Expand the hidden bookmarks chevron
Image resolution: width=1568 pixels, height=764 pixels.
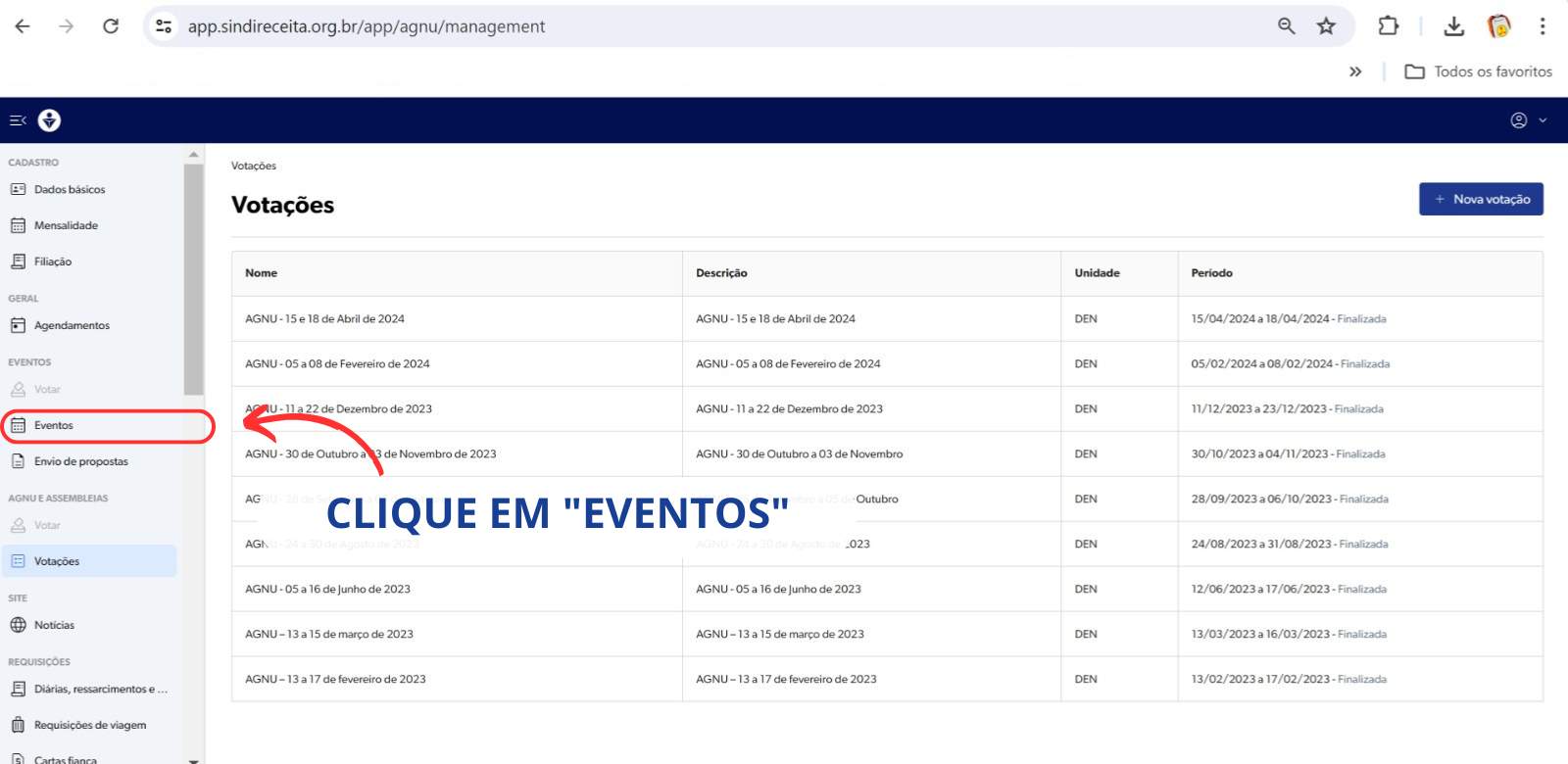[1355, 72]
